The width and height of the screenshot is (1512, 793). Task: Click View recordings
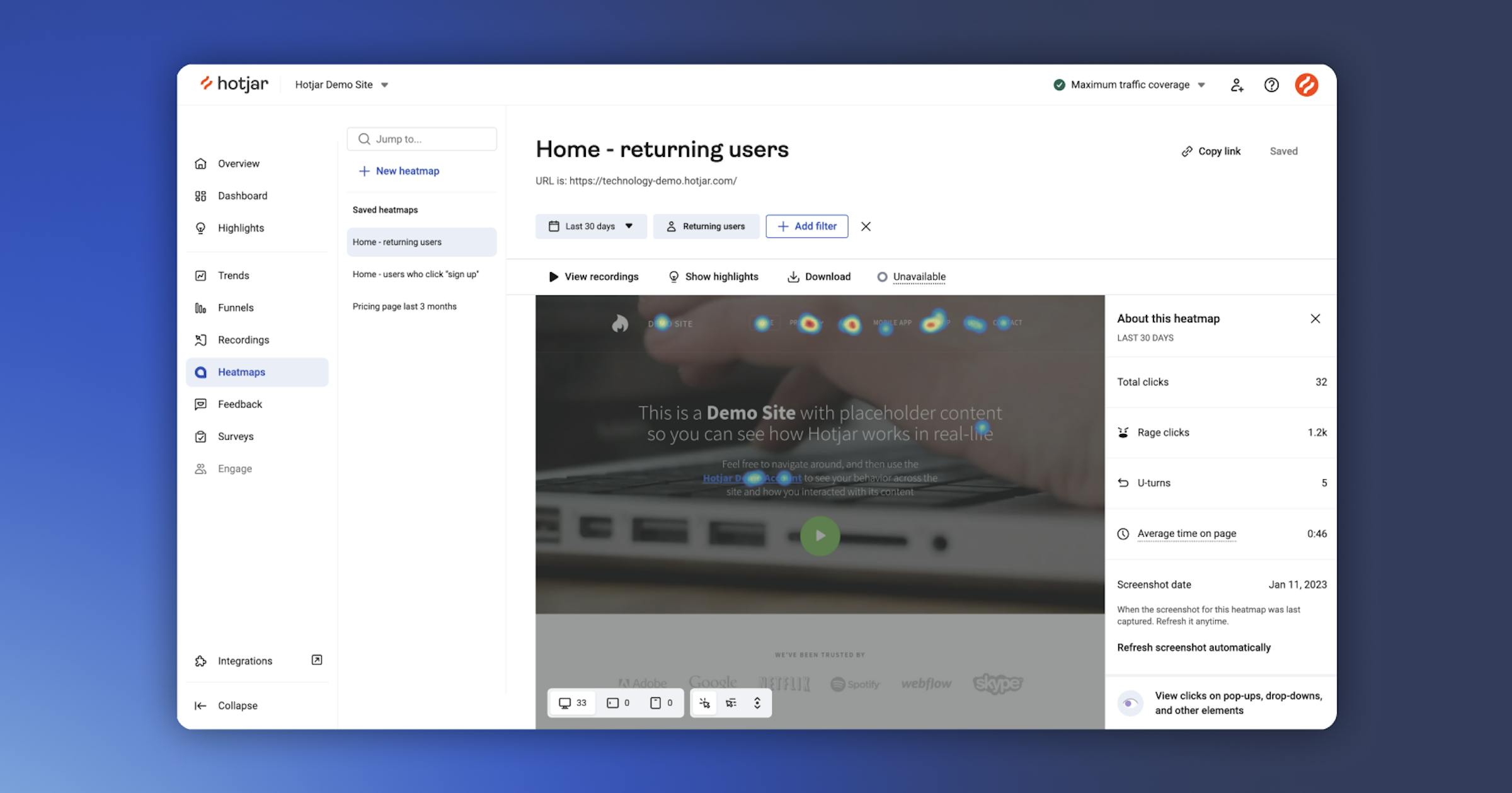tap(593, 277)
